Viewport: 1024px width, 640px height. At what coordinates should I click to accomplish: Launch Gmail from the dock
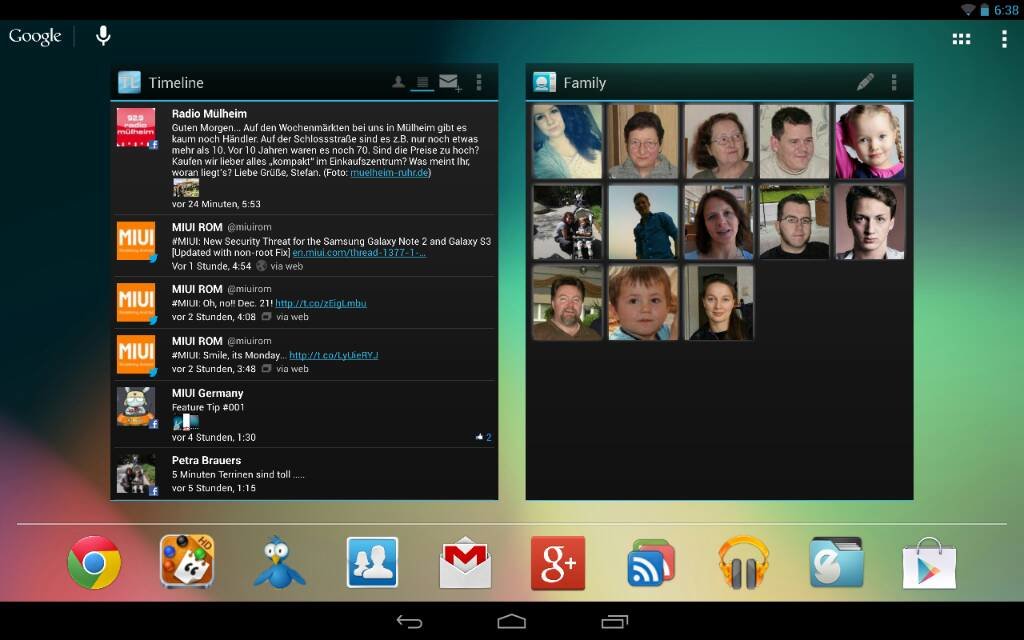pyautogui.click(x=465, y=562)
